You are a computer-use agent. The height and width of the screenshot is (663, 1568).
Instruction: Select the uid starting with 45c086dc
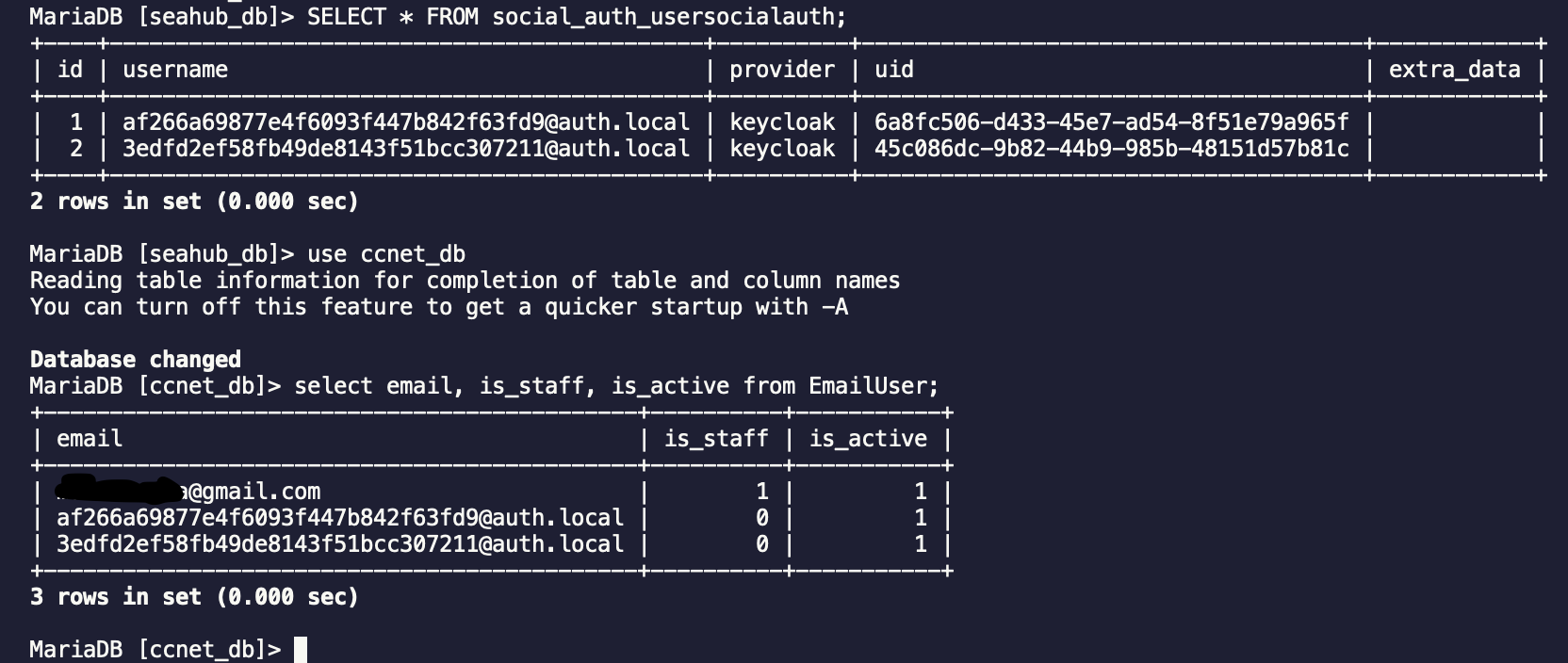coord(1111,149)
